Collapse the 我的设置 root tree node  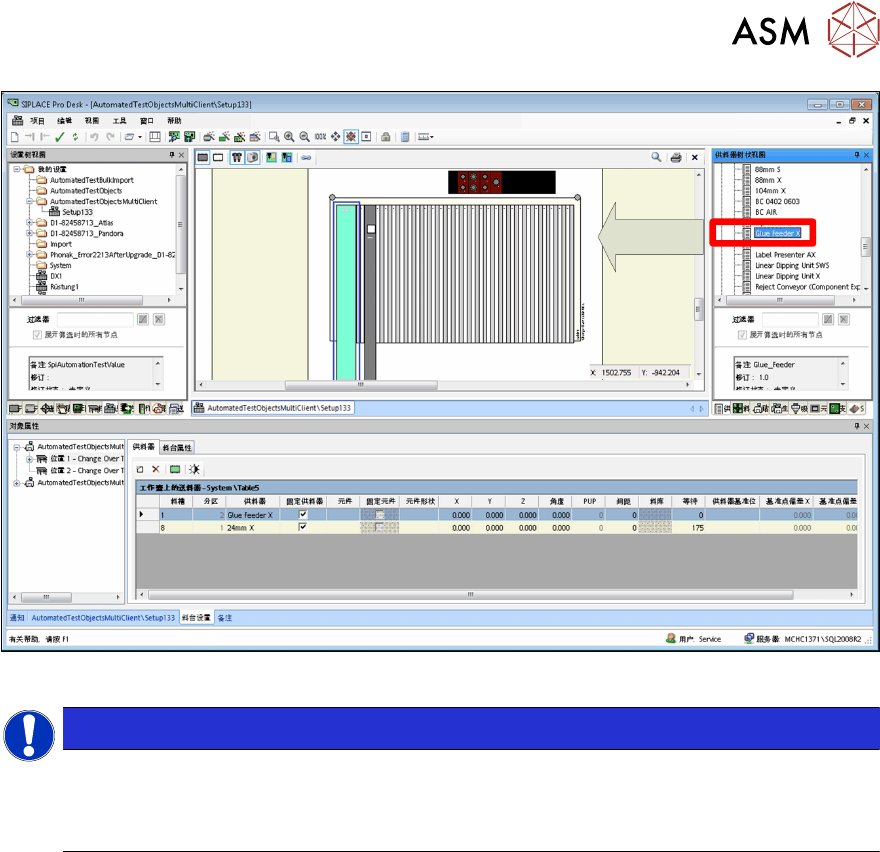pos(17,169)
